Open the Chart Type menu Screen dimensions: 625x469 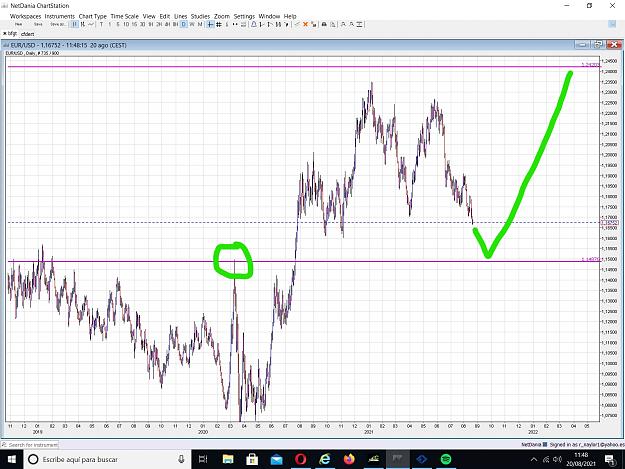point(93,16)
